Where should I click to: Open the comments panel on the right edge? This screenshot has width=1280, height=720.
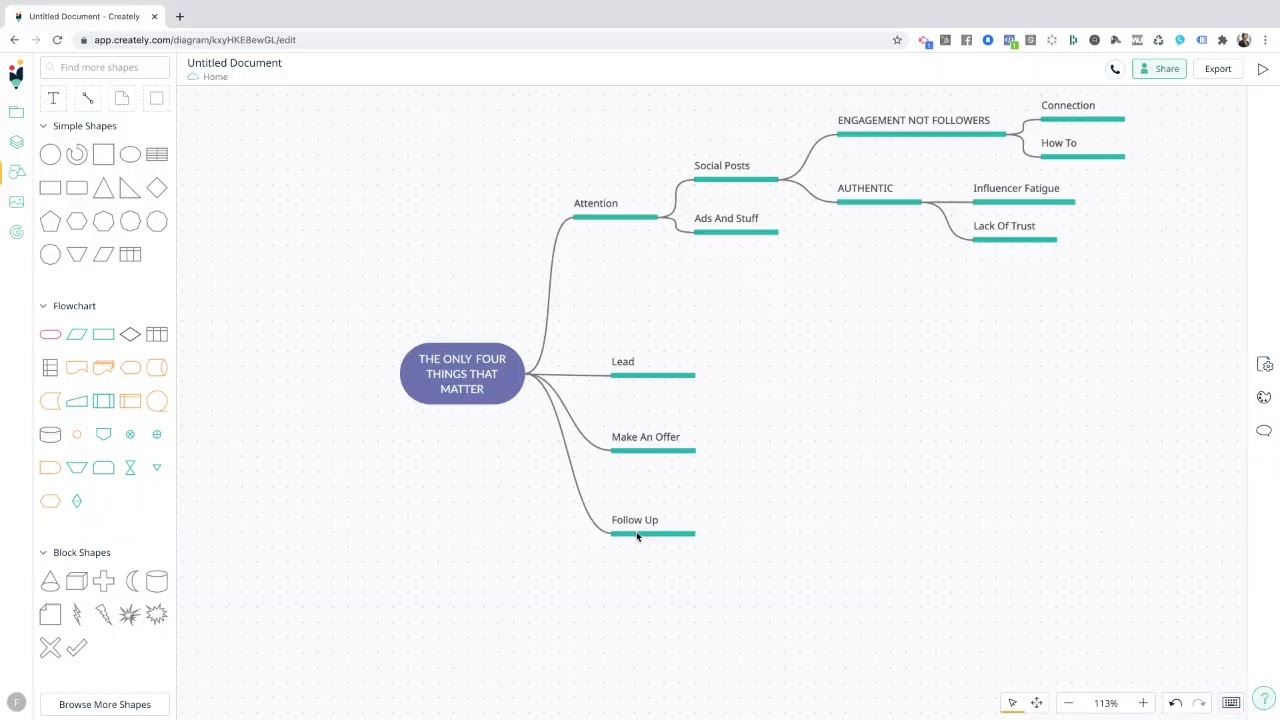pyautogui.click(x=1264, y=431)
